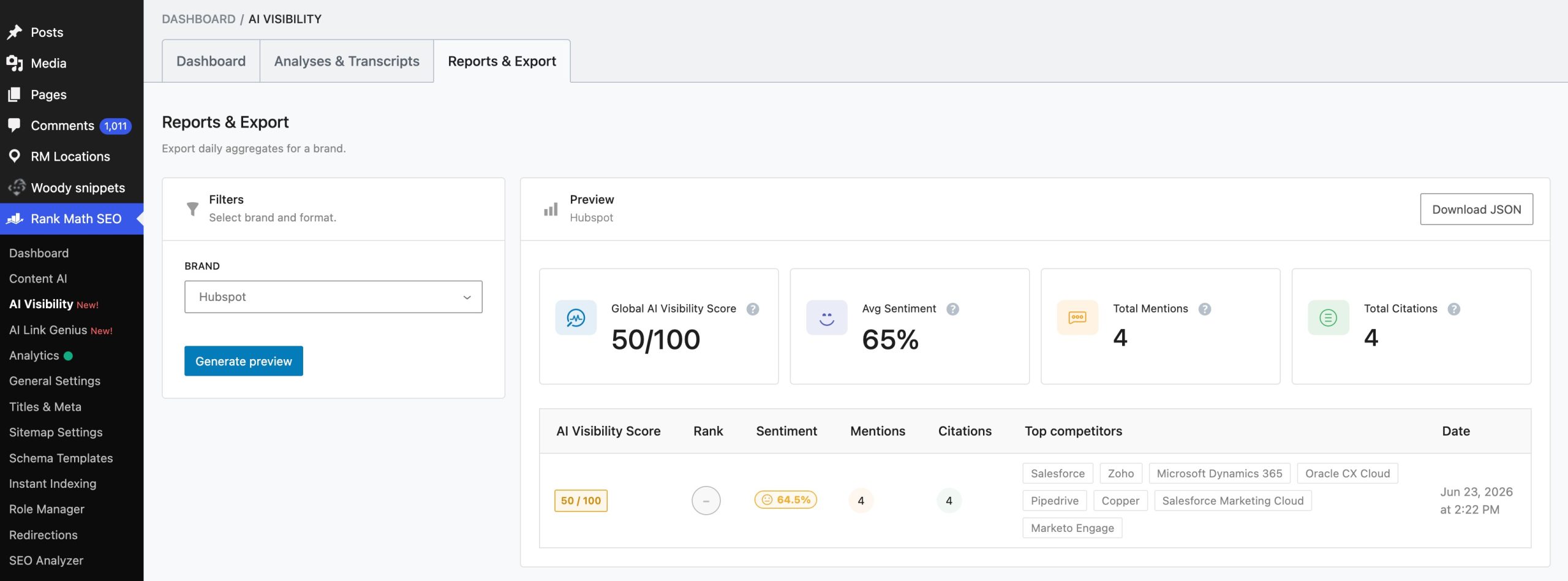Switch to the Dashboard tab
1568x581 pixels.
(x=211, y=61)
